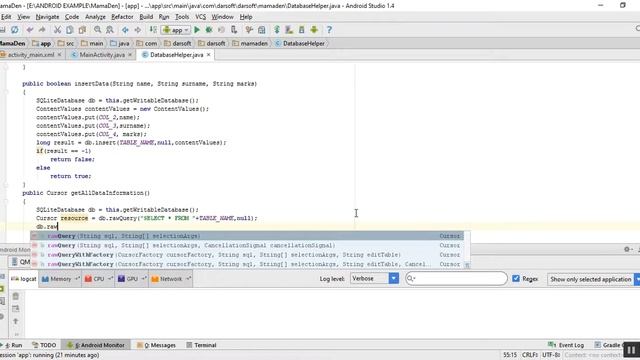640x360 pixels.
Task: Navigate Forward with right arrow icon
Action: (x=138, y=30)
